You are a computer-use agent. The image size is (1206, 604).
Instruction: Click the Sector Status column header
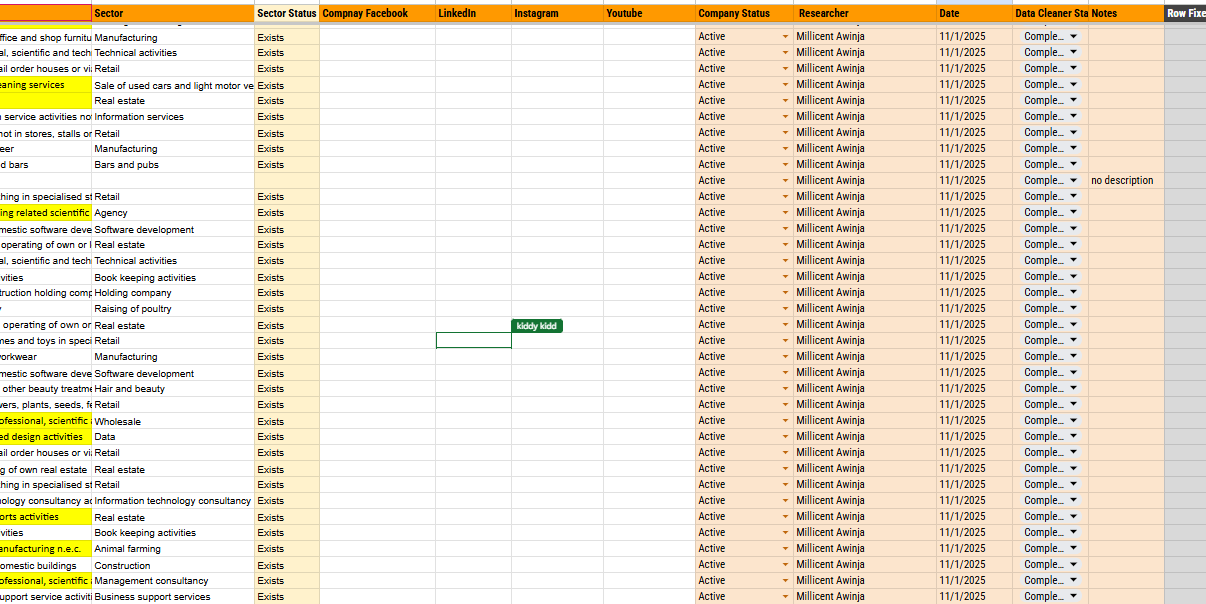(x=286, y=13)
